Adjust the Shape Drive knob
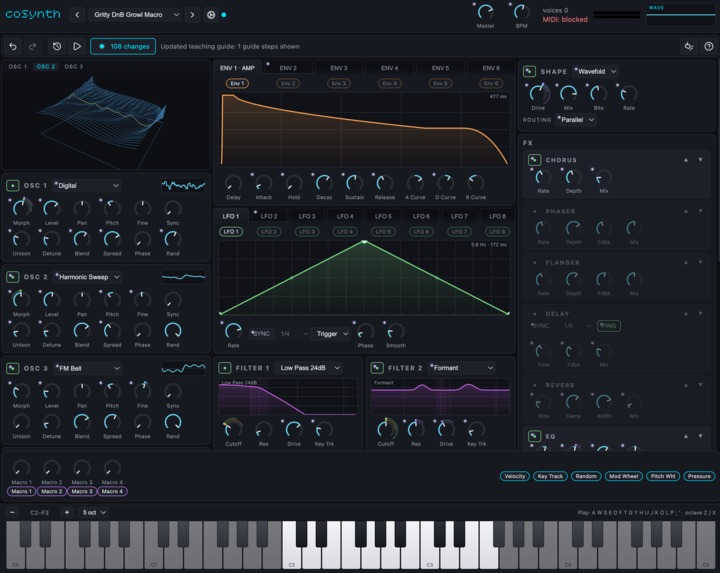Screen dimensions: 720x573 pyautogui.click(x=538, y=93)
